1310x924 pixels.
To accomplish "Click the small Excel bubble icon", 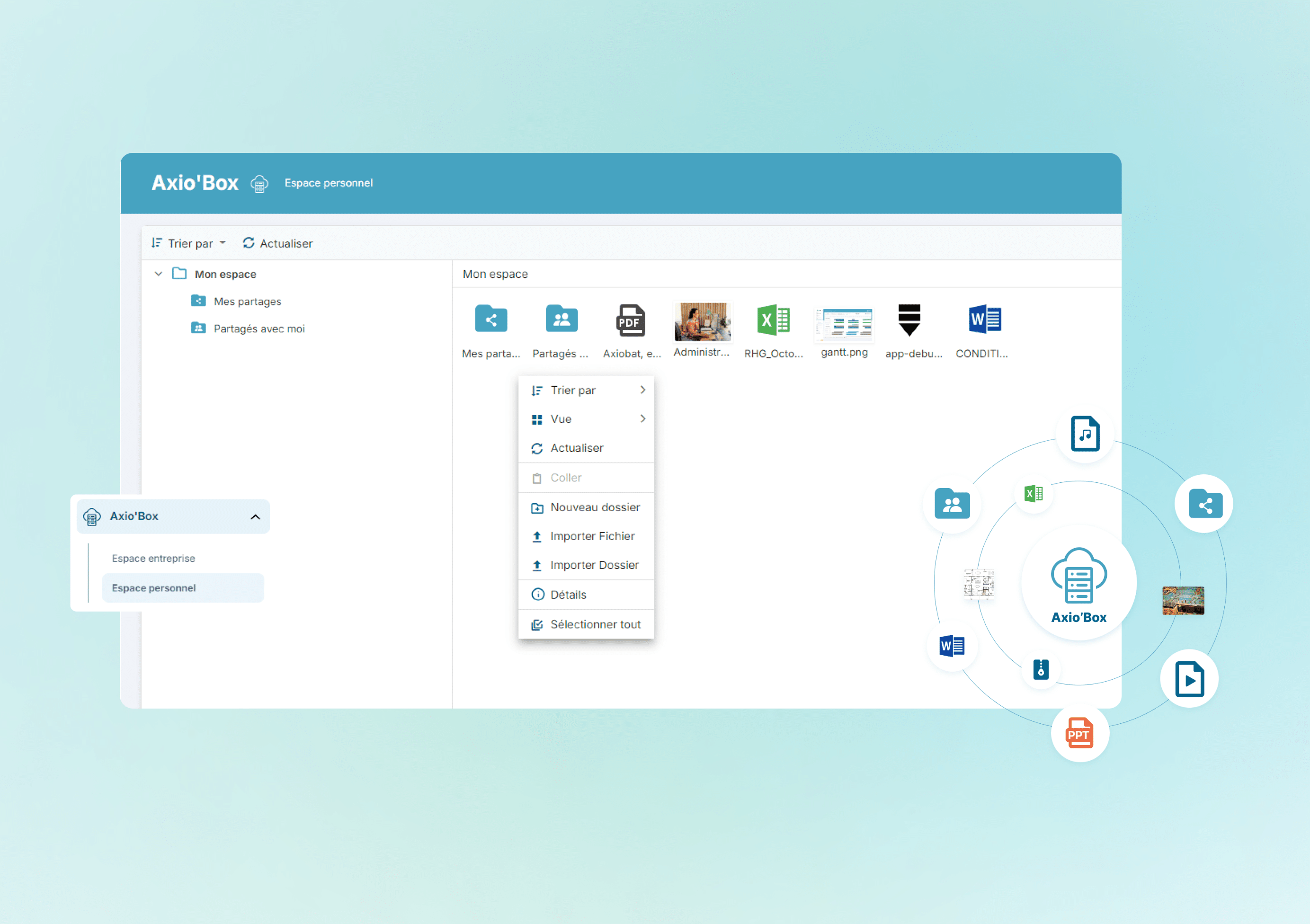I will coord(1034,494).
